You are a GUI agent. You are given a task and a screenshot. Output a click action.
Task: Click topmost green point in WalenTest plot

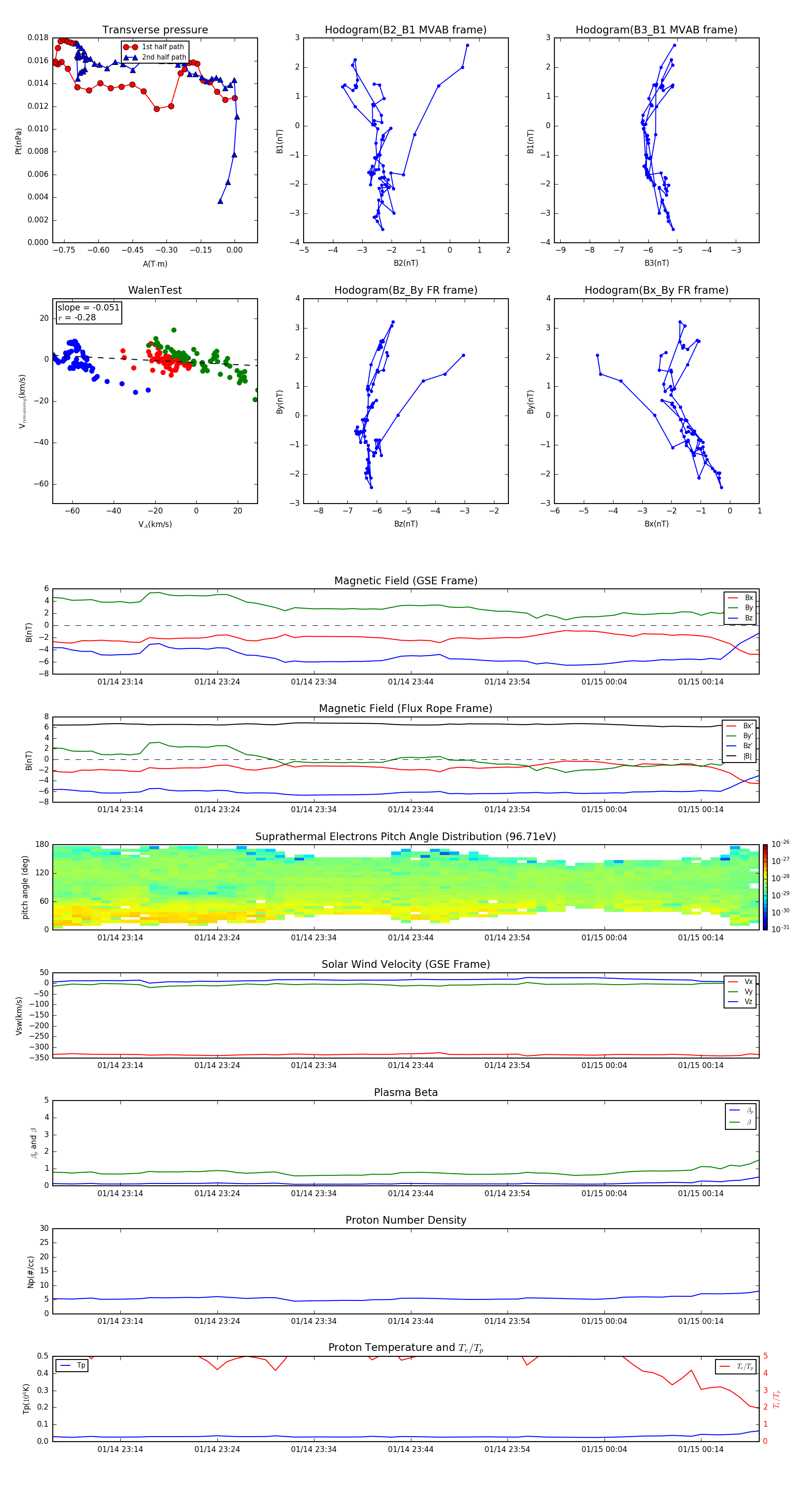174,330
